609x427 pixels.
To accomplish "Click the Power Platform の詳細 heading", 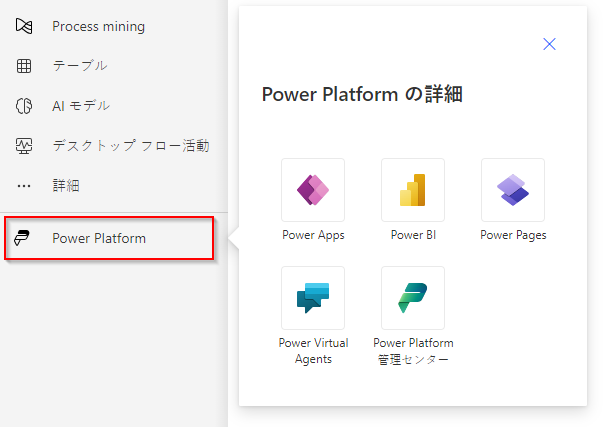I will coord(362,94).
